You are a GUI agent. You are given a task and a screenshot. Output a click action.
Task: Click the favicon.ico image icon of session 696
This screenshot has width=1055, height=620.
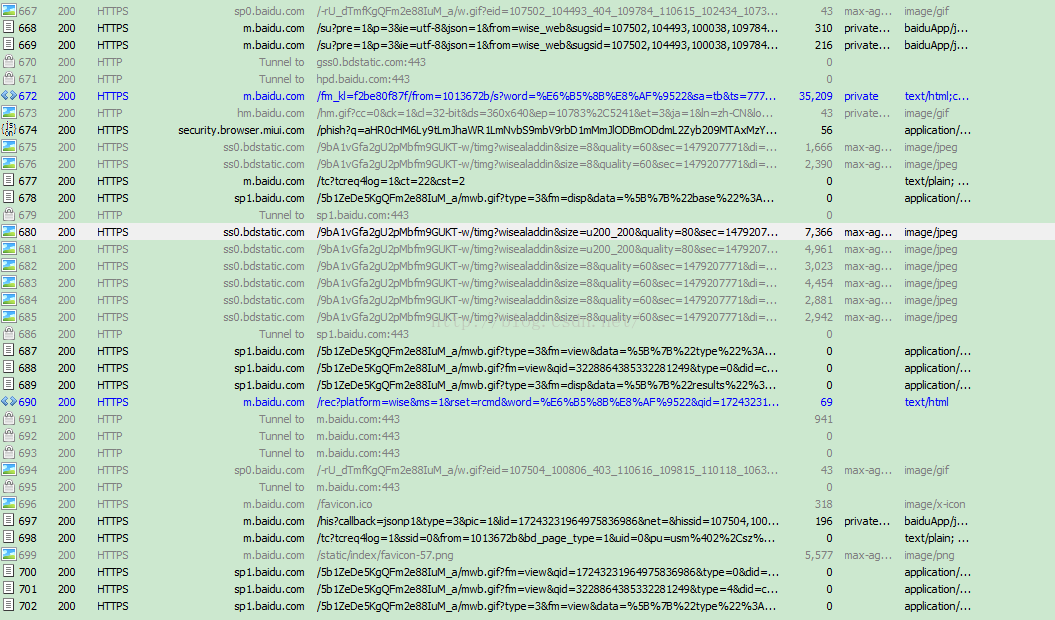click(9, 504)
